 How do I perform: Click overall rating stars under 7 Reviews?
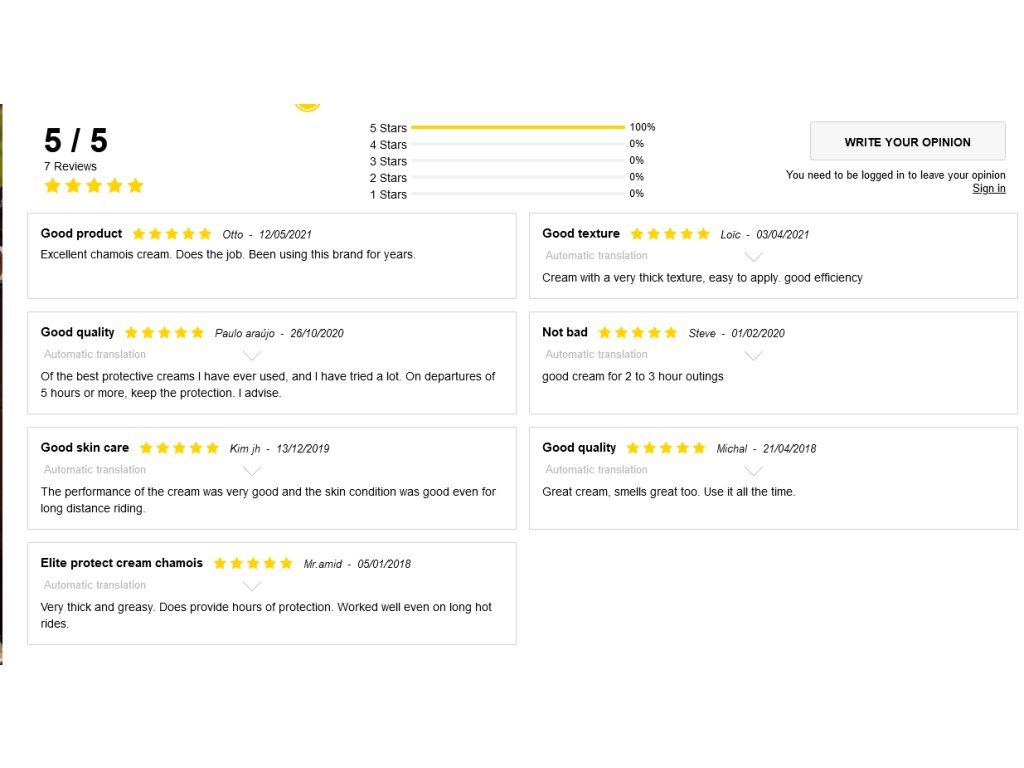(94, 186)
